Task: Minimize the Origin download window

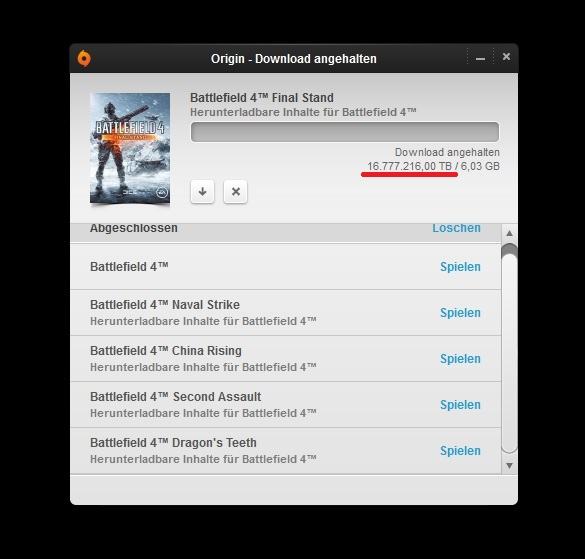Action: pos(481,59)
